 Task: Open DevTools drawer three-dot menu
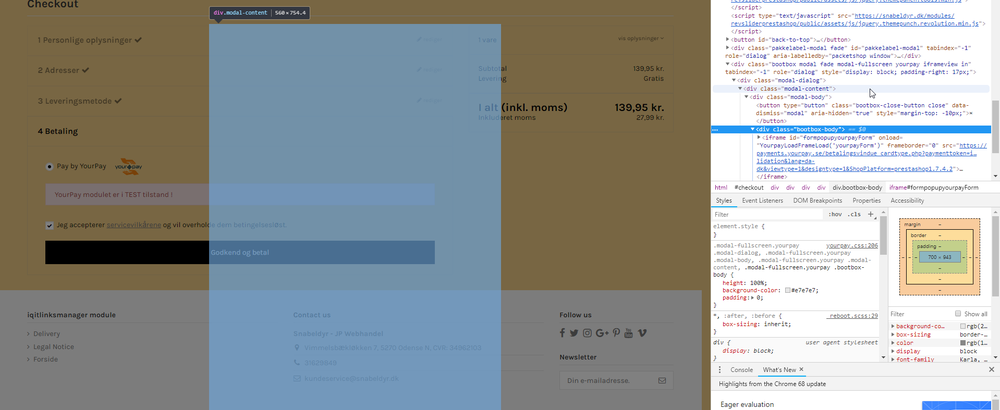point(720,370)
